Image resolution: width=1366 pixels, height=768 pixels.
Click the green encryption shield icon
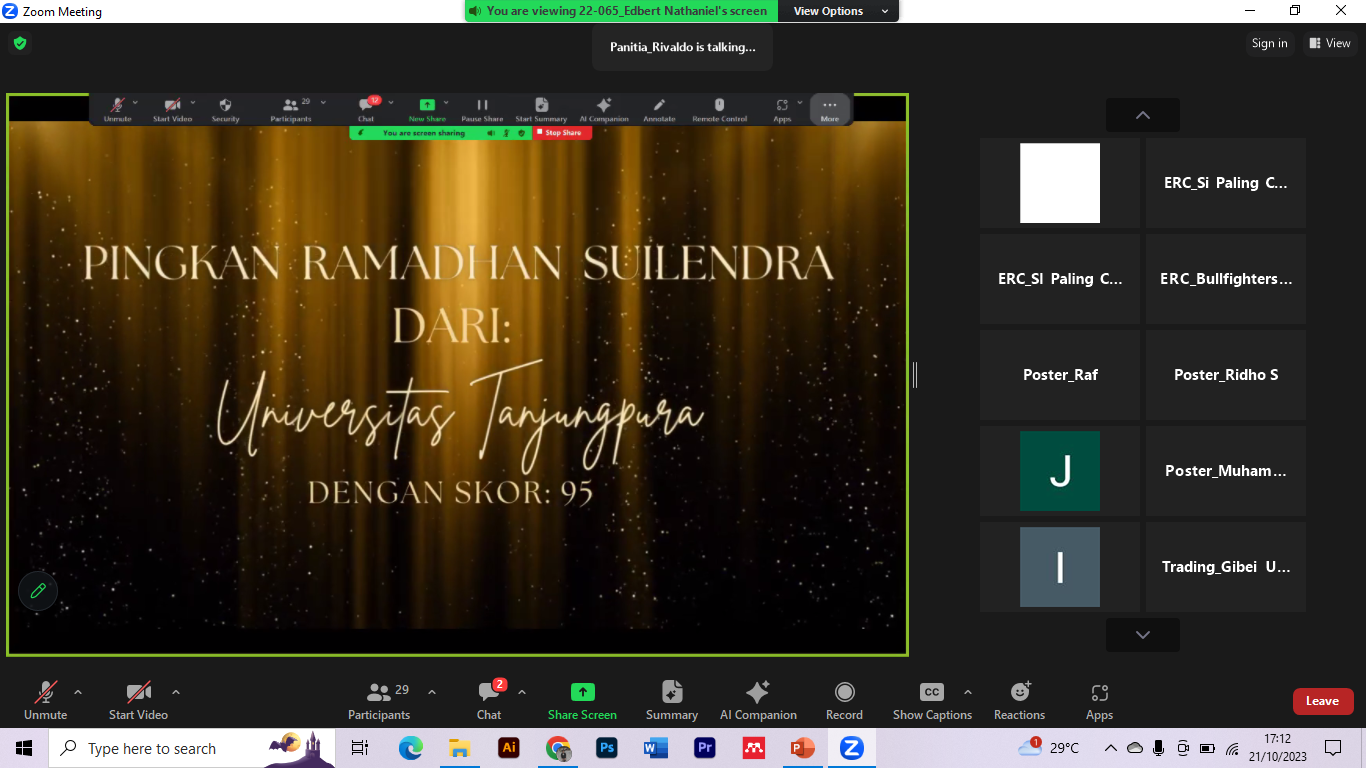[19, 43]
